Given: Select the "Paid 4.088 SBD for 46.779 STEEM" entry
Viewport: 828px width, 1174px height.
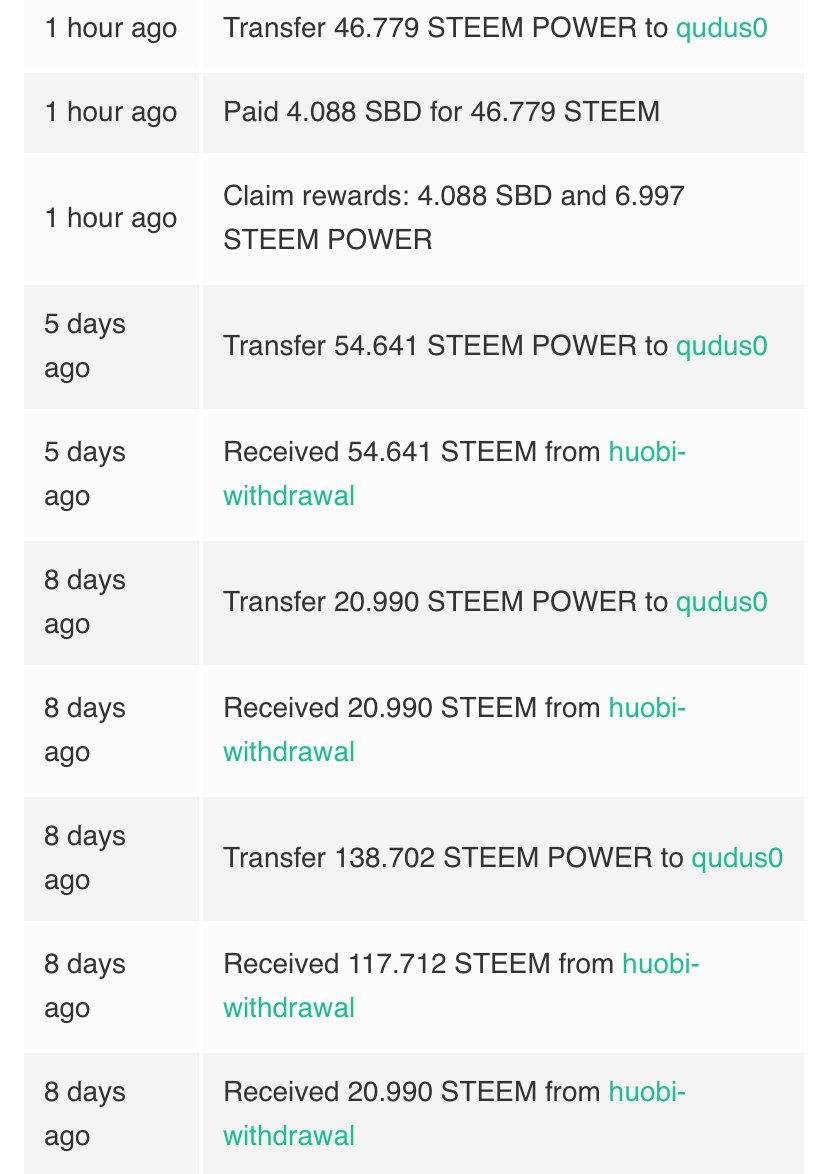Looking at the screenshot, I should [x=441, y=110].
